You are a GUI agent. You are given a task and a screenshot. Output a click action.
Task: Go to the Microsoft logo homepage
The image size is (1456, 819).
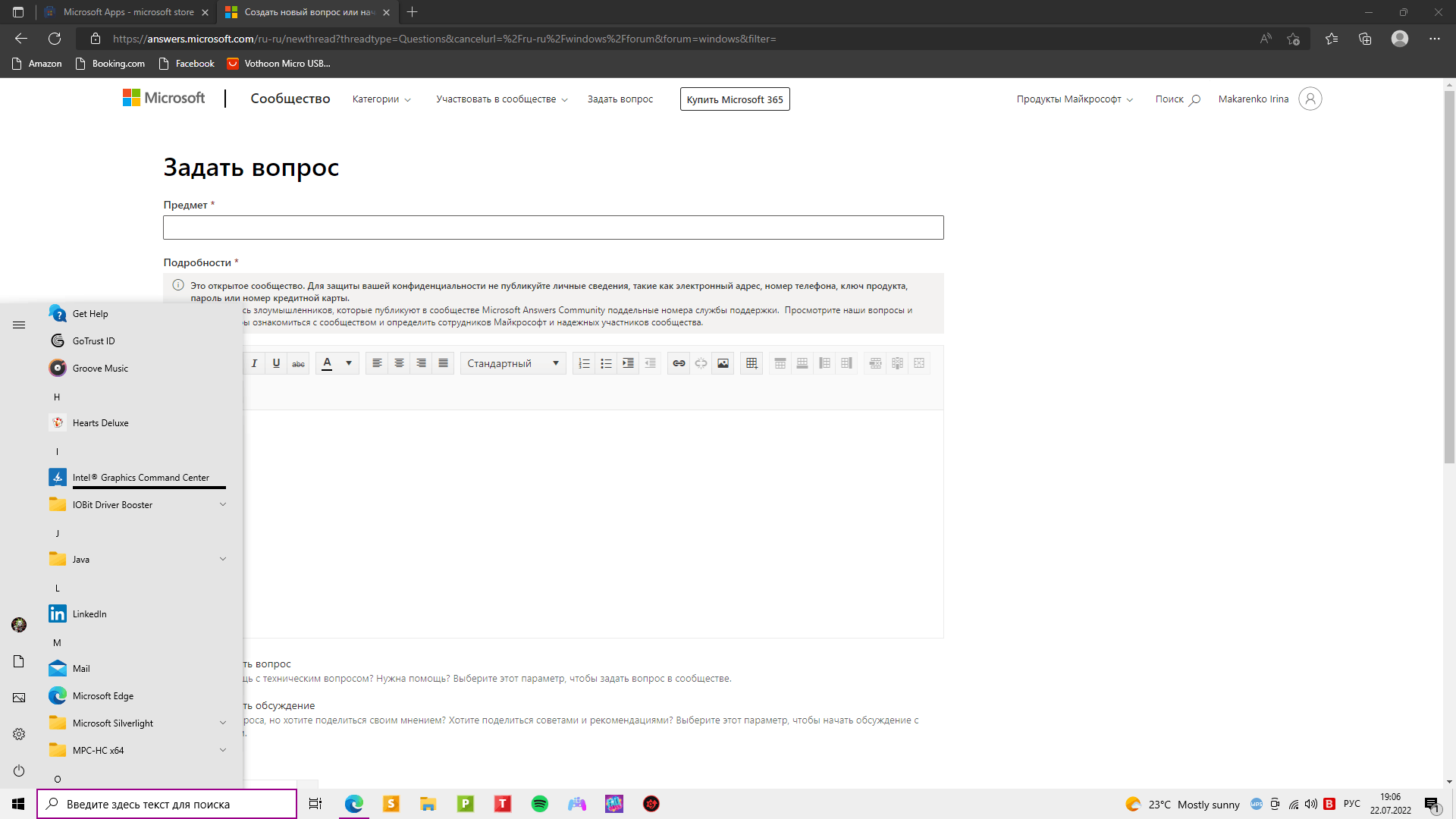click(164, 98)
